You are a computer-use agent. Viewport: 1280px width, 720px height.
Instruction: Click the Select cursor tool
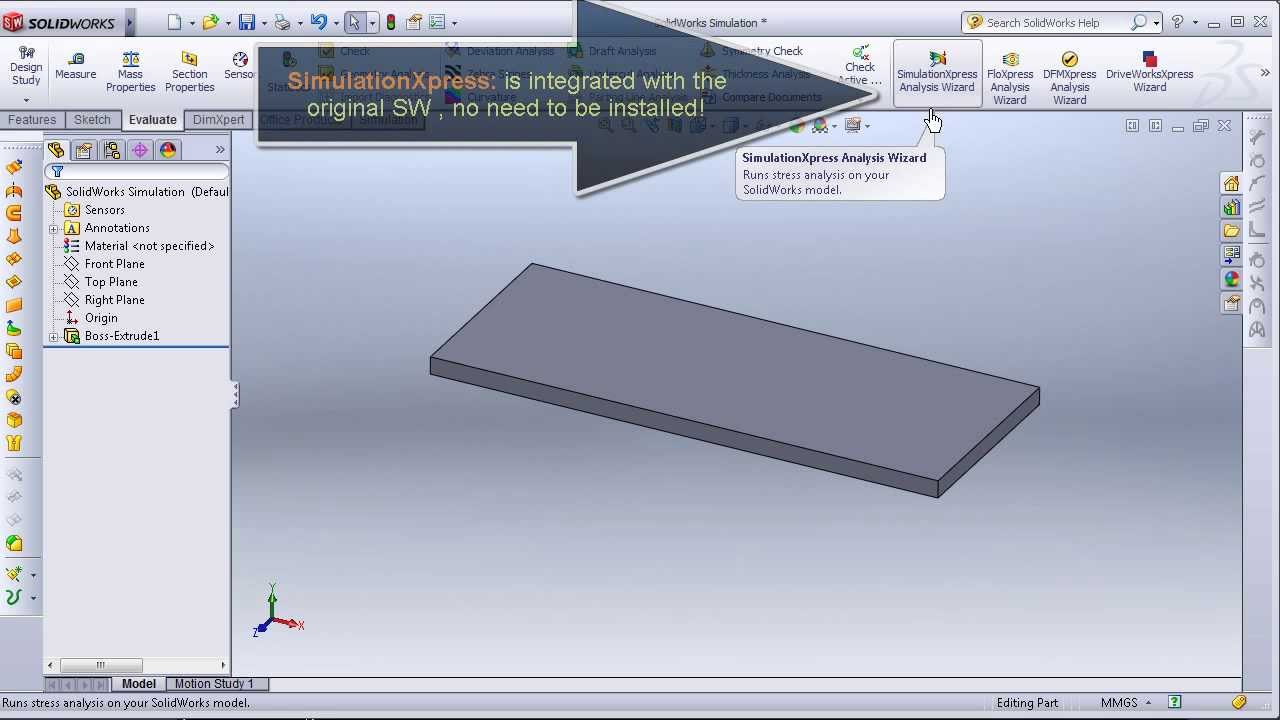point(354,22)
